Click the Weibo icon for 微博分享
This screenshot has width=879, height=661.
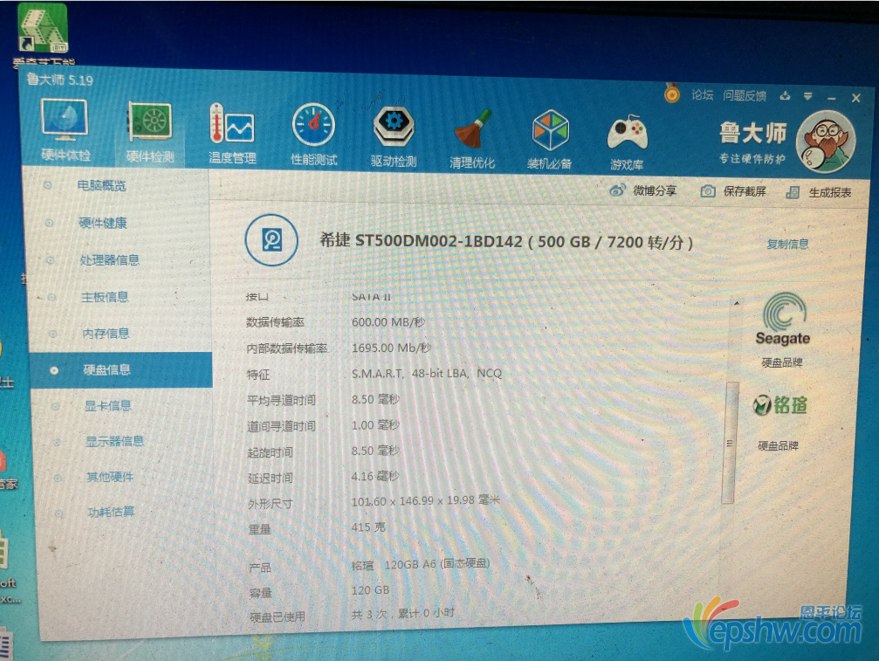pos(617,191)
